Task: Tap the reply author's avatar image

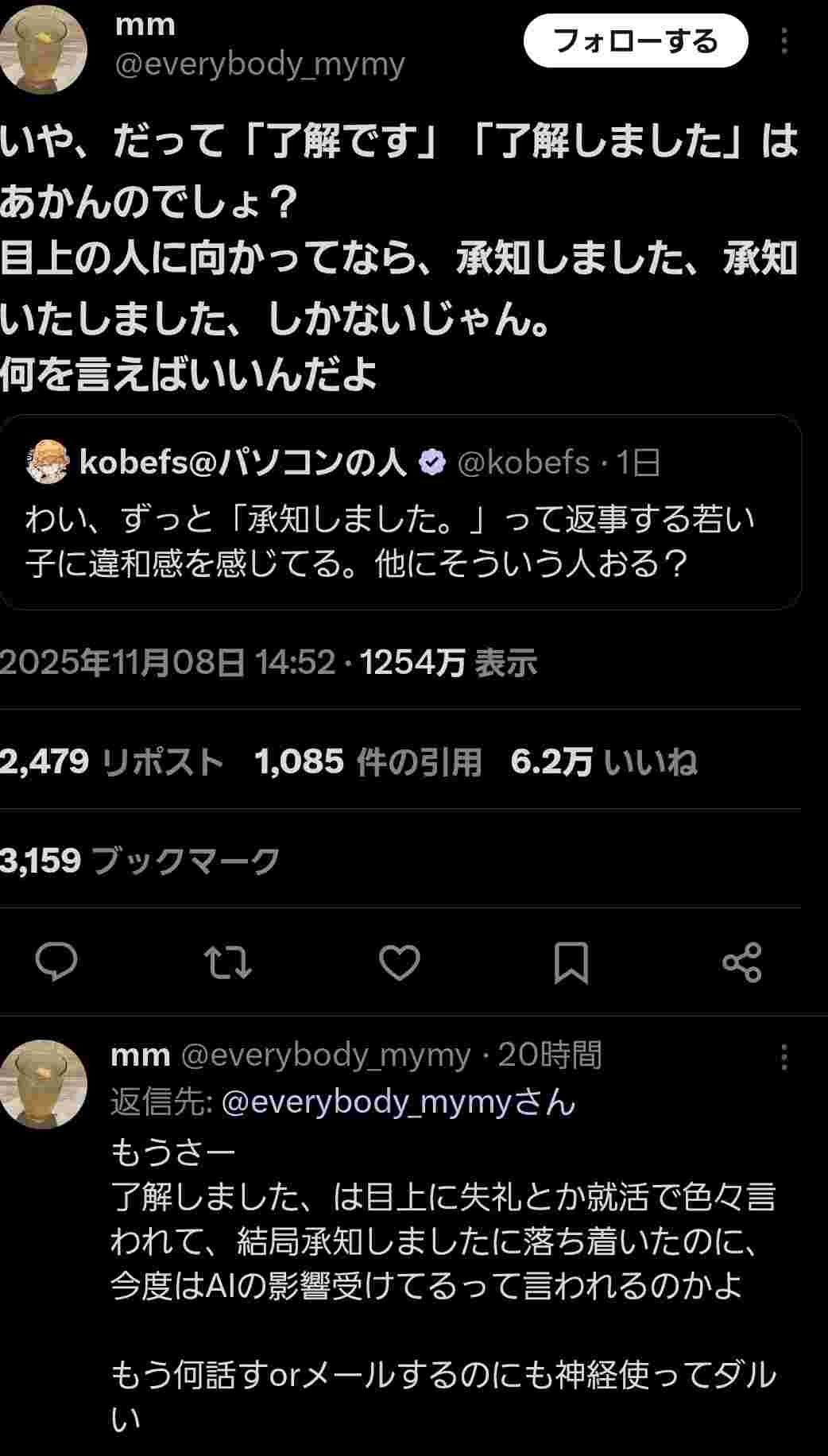Action: [x=43, y=1083]
